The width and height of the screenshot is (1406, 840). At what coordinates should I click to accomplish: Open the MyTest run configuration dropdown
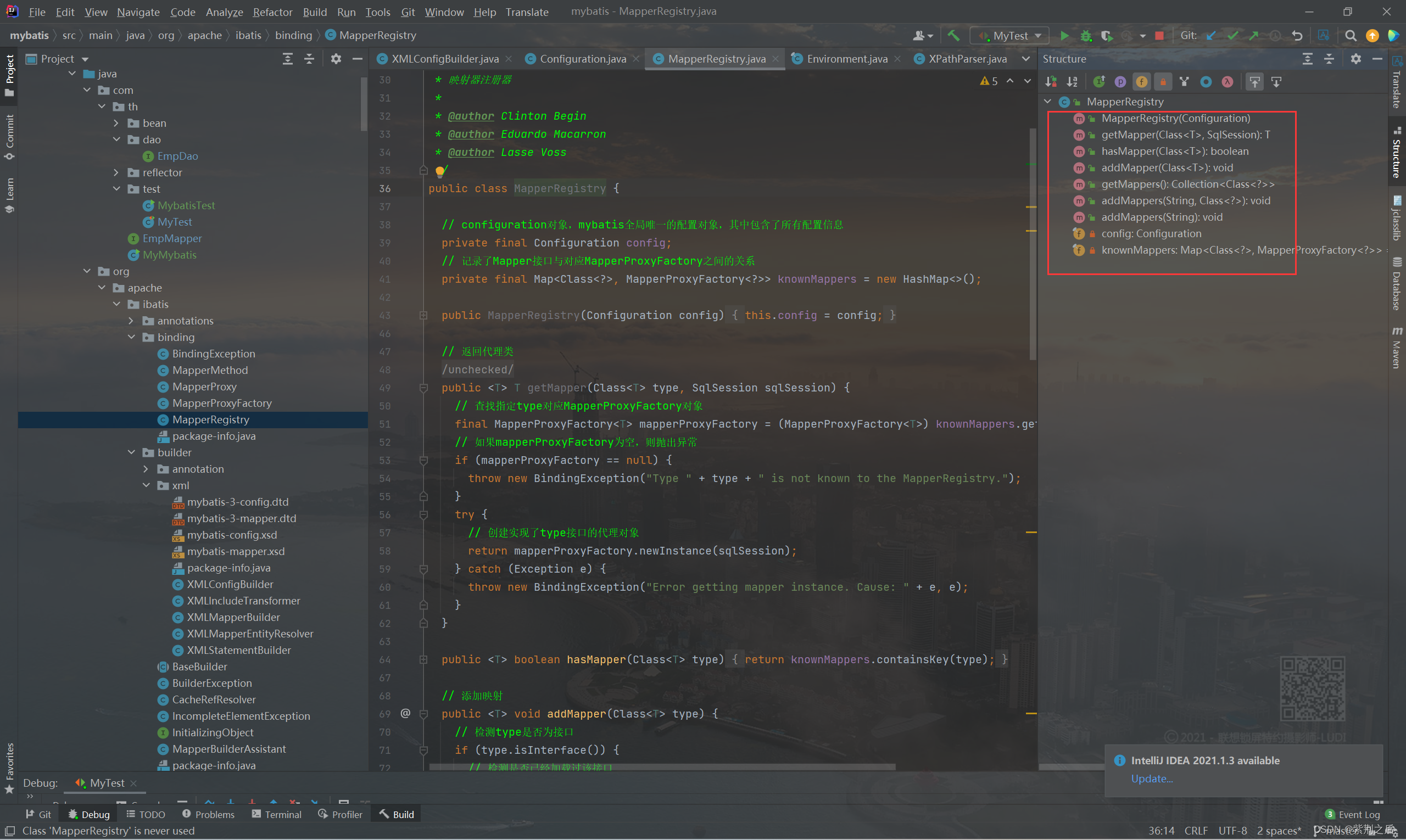pos(1009,35)
